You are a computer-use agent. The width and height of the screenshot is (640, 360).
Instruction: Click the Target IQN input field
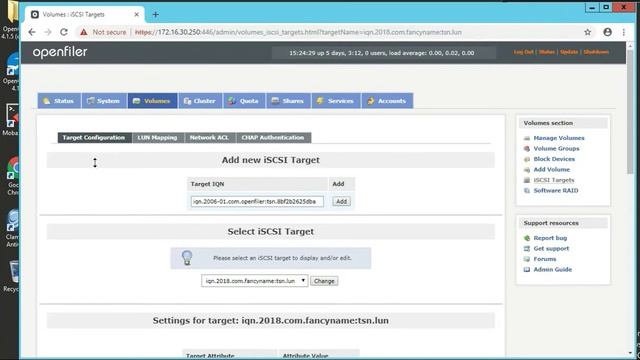point(257,201)
